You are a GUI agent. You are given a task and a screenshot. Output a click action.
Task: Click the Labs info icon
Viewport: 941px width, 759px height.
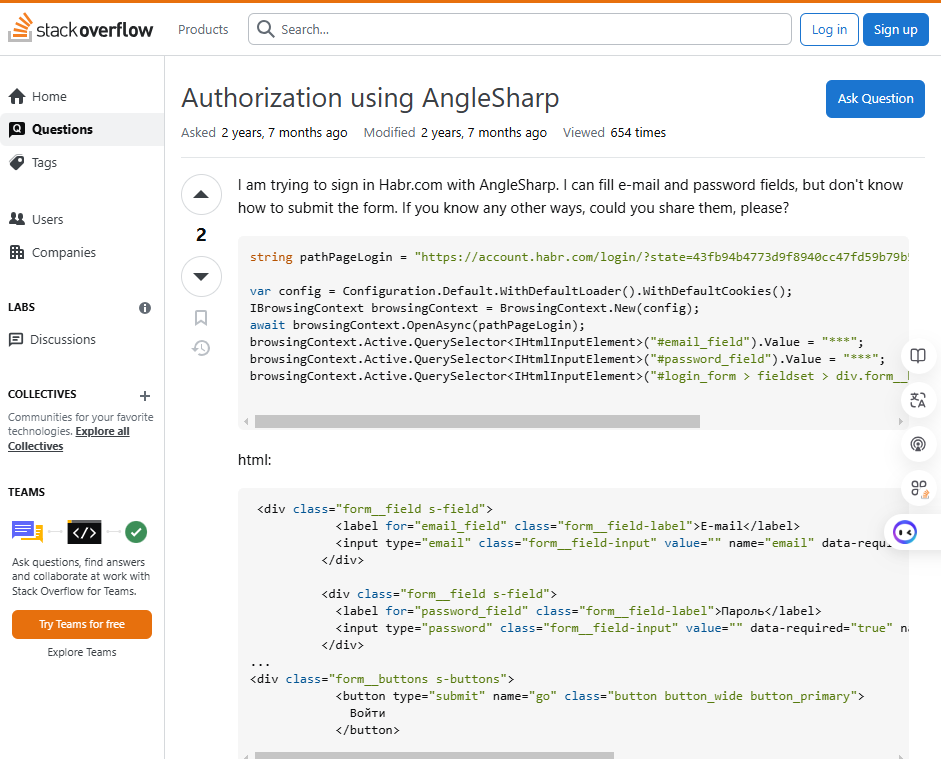tap(145, 308)
